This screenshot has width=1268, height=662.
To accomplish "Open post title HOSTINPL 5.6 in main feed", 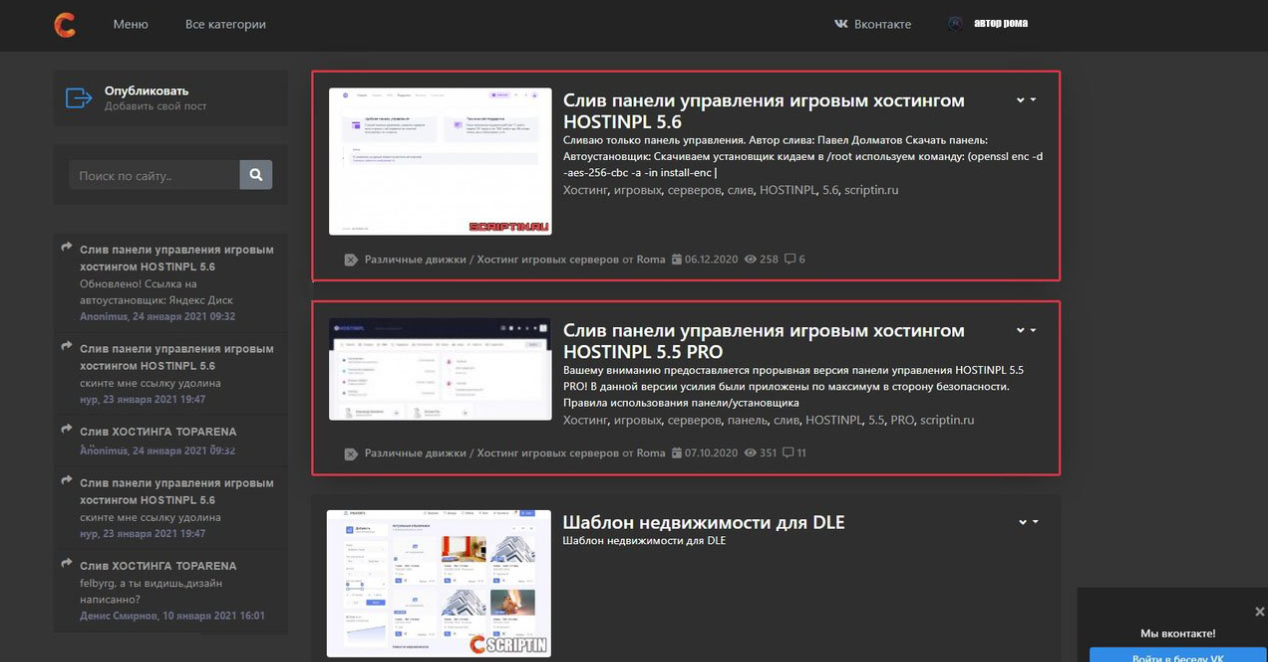I will pyautogui.click(x=764, y=111).
